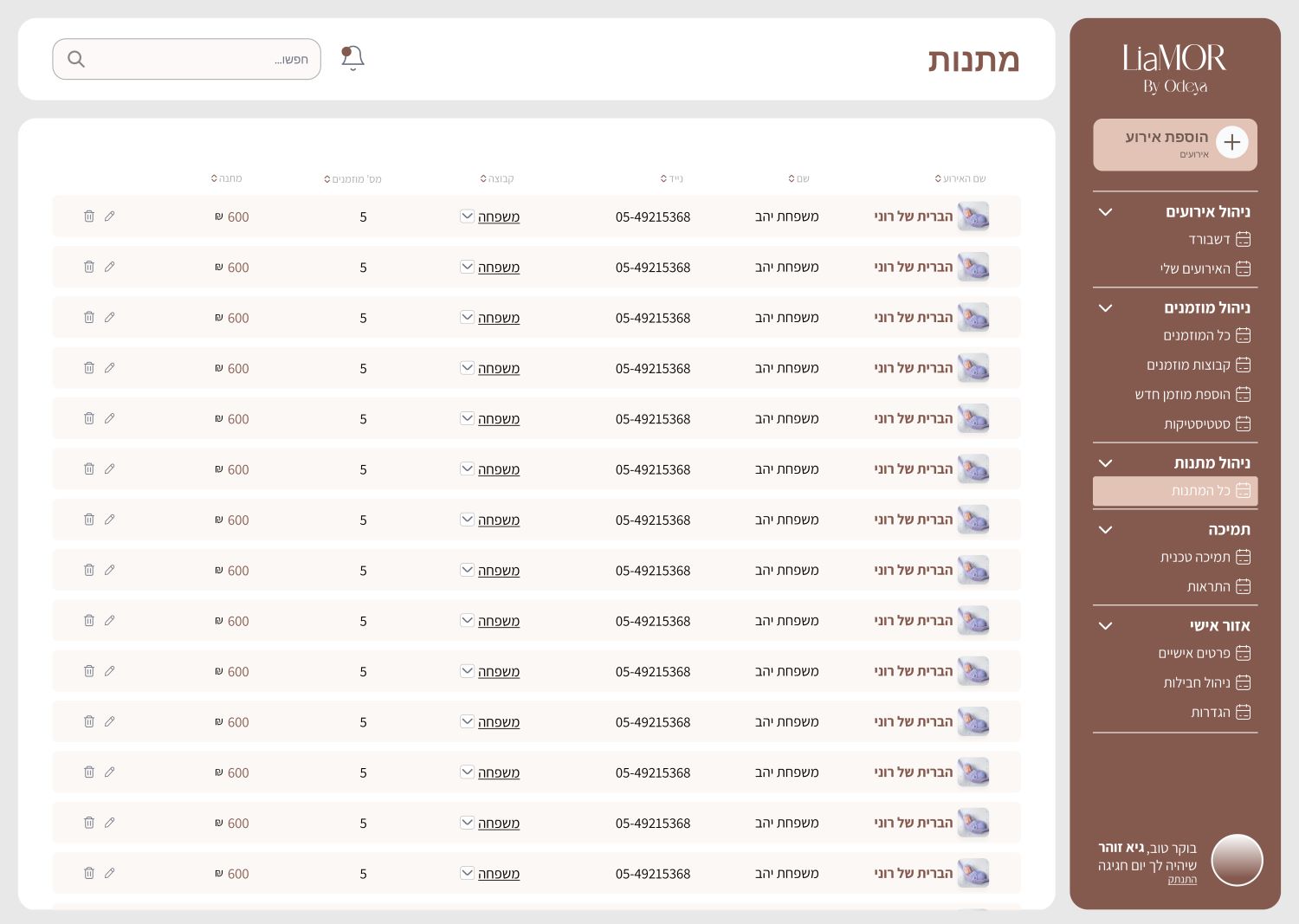
Task: Collapse the ניהול מוזמנים sidebar section
Action: [1105, 307]
